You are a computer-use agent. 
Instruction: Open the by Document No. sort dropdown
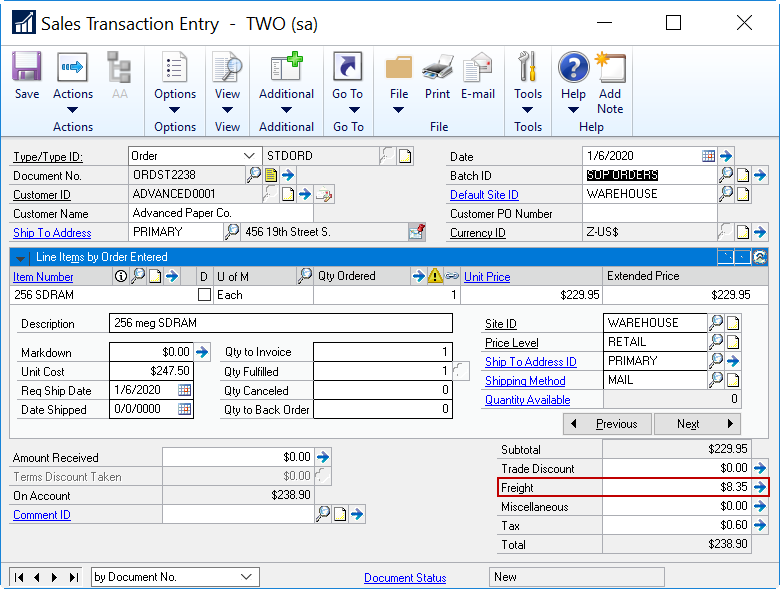(247, 577)
